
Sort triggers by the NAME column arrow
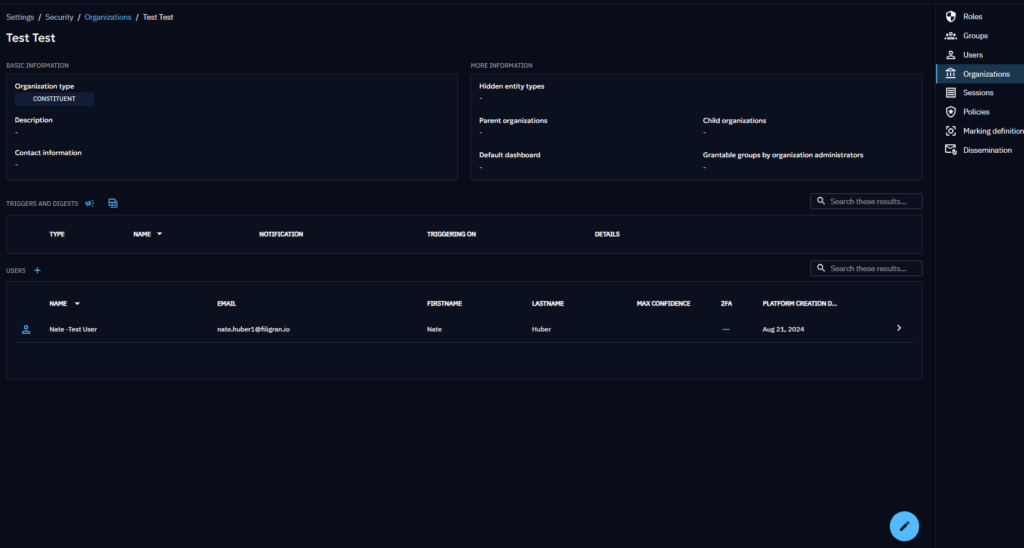(x=160, y=234)
